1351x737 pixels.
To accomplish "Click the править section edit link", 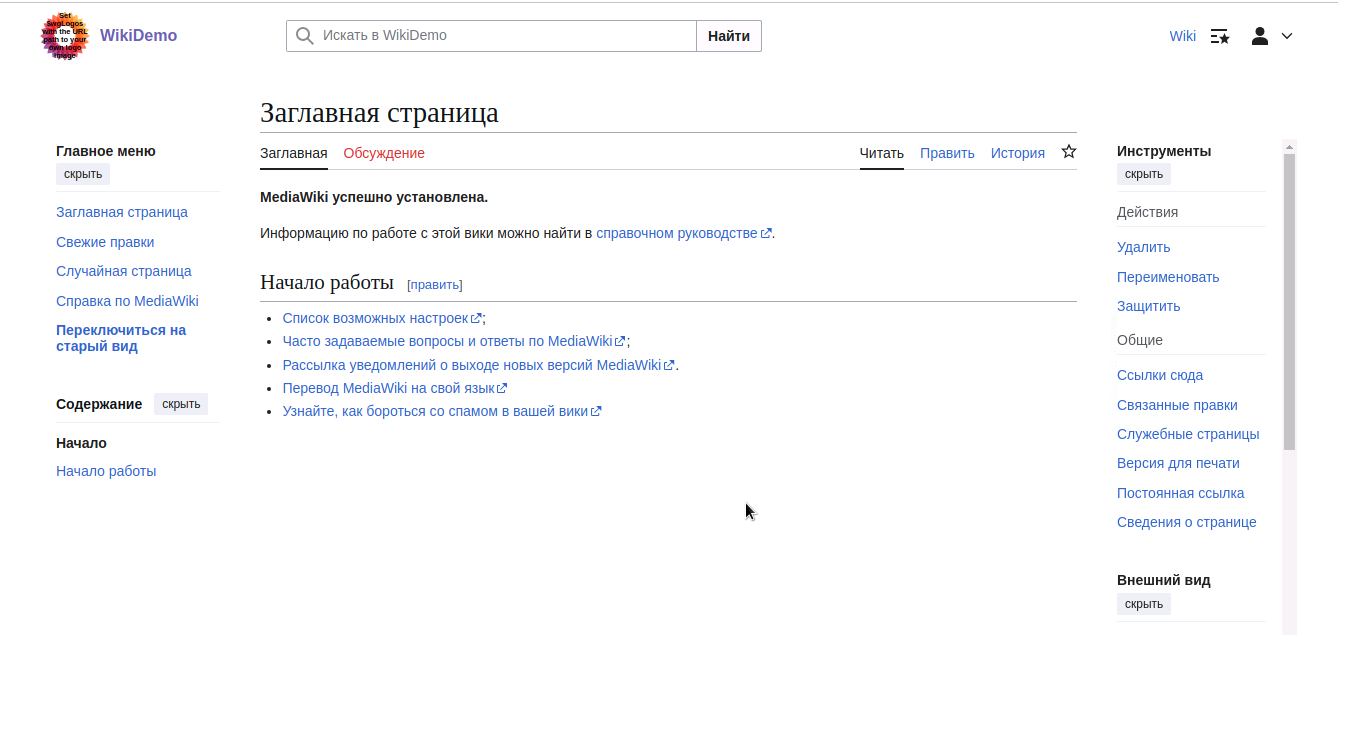I will pyautogui.click(x=435, y=284).
